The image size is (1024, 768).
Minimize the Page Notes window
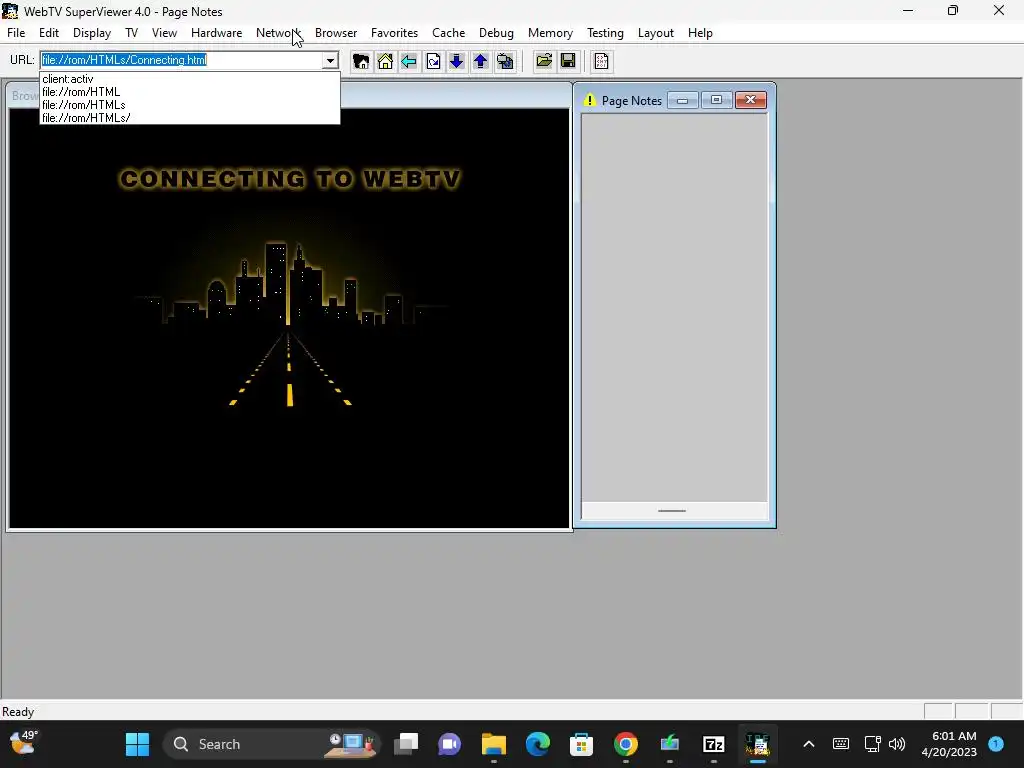click(682, 100)
